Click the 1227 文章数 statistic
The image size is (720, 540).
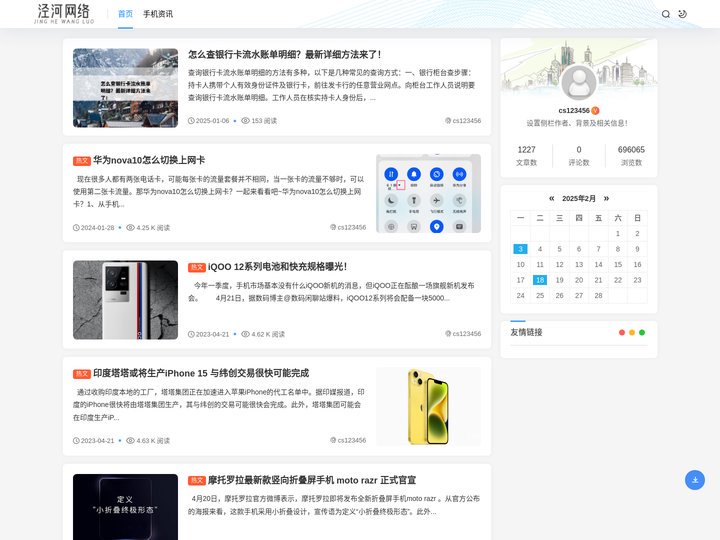(x=526, y=156)
